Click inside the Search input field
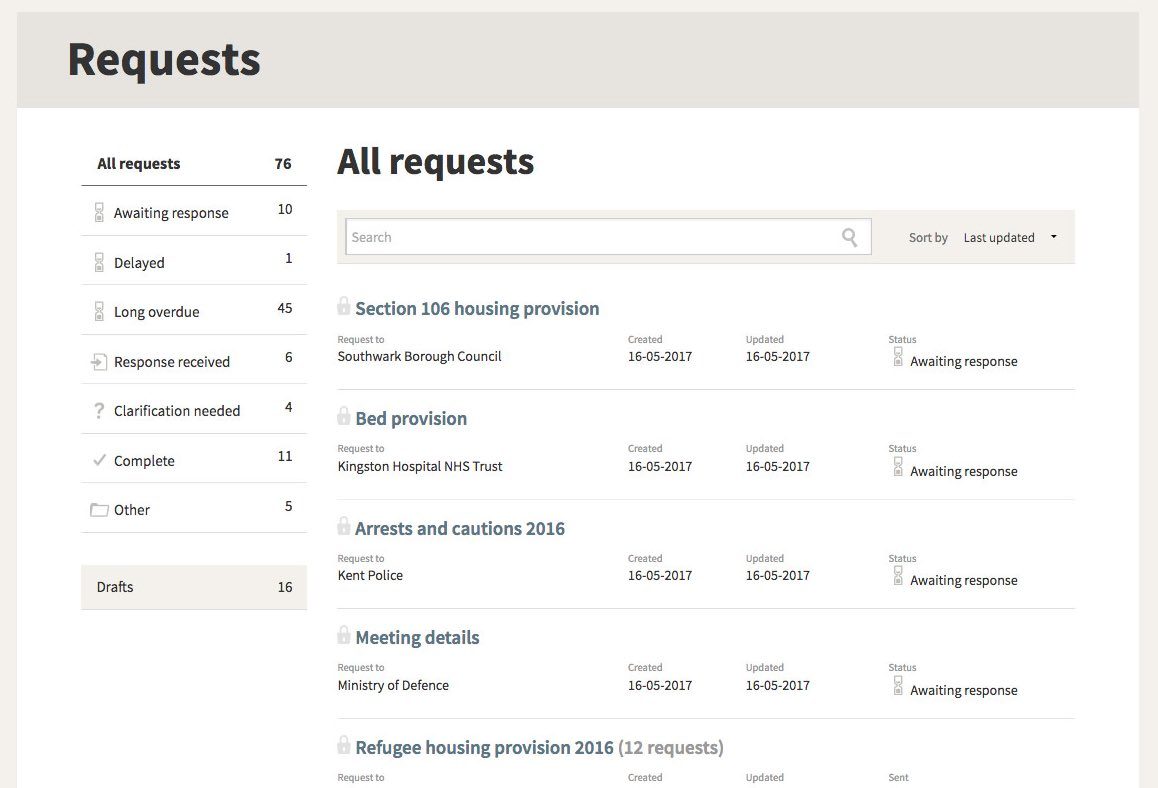 [x=600, y=237]
